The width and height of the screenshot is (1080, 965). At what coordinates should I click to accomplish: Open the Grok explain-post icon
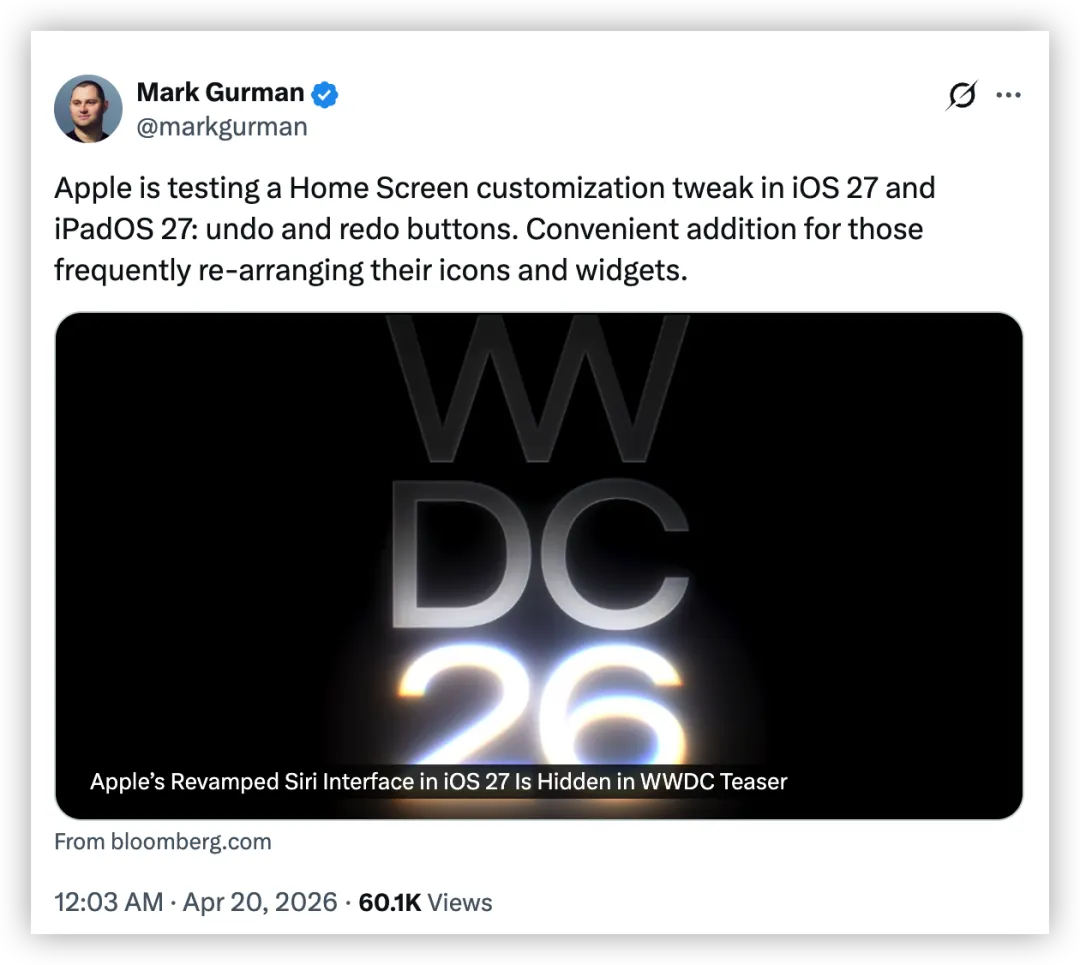[x=961, y=95]
